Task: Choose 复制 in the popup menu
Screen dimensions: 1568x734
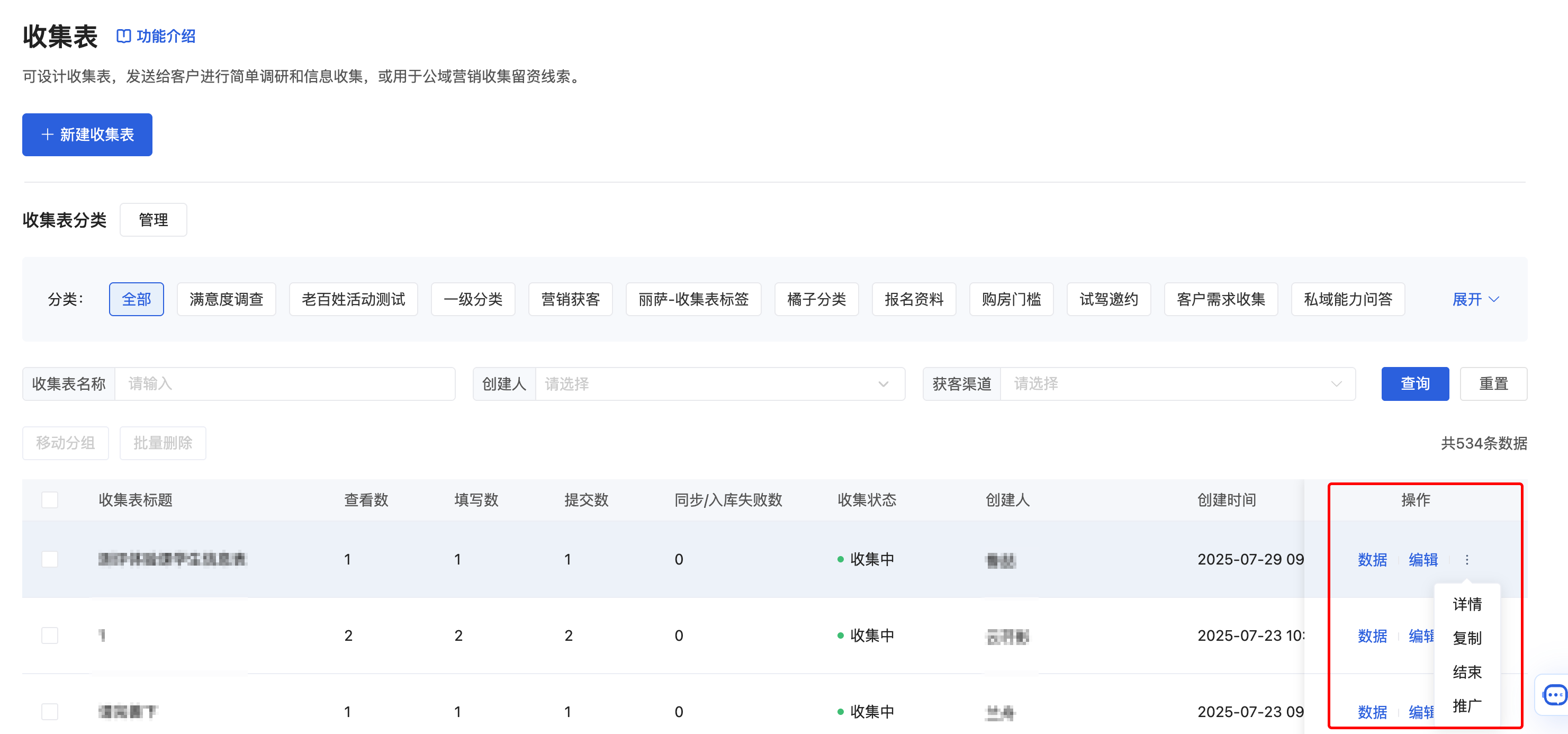Action: click(1467, 638)
